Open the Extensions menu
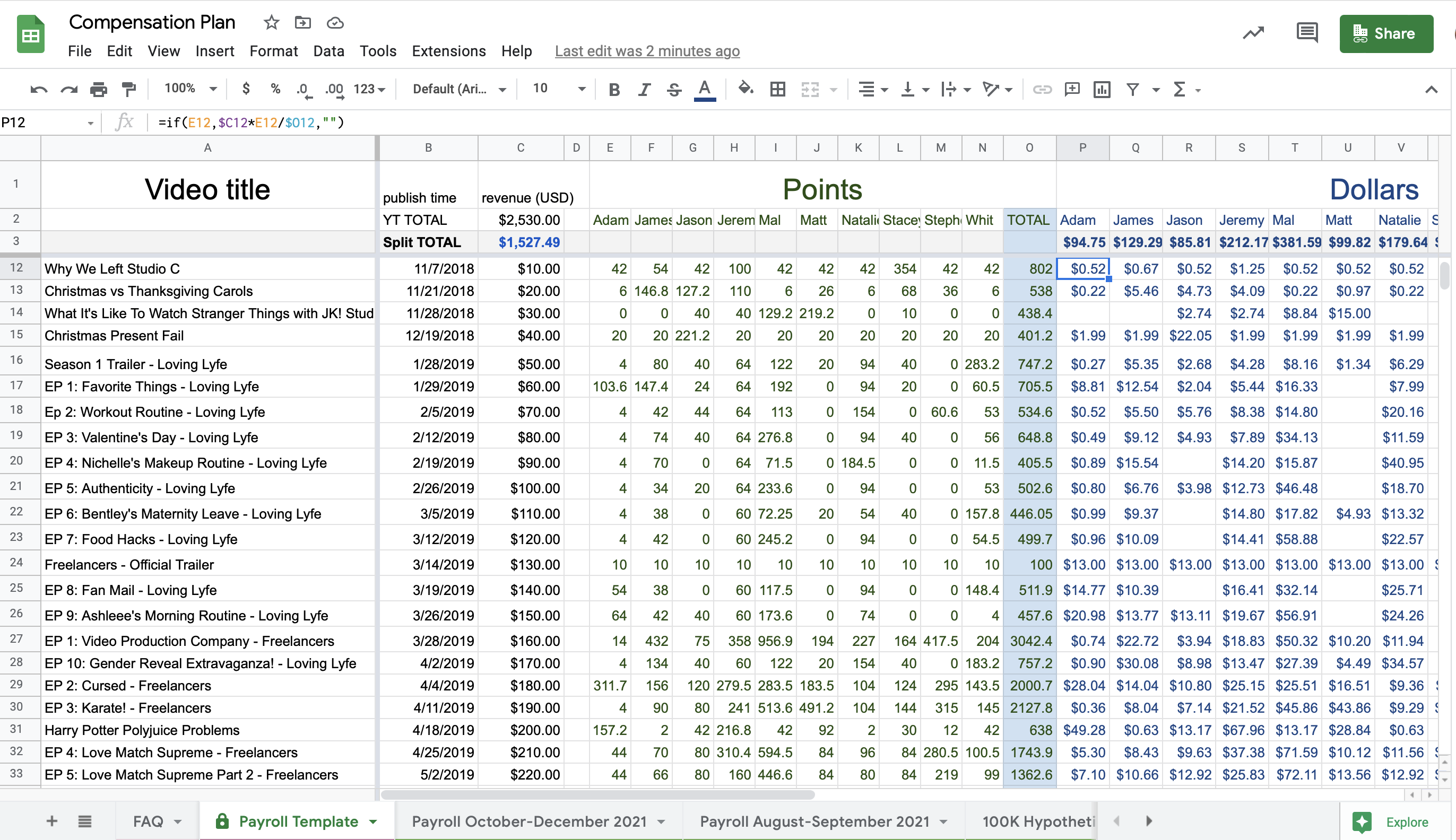 tap(448, 51)
